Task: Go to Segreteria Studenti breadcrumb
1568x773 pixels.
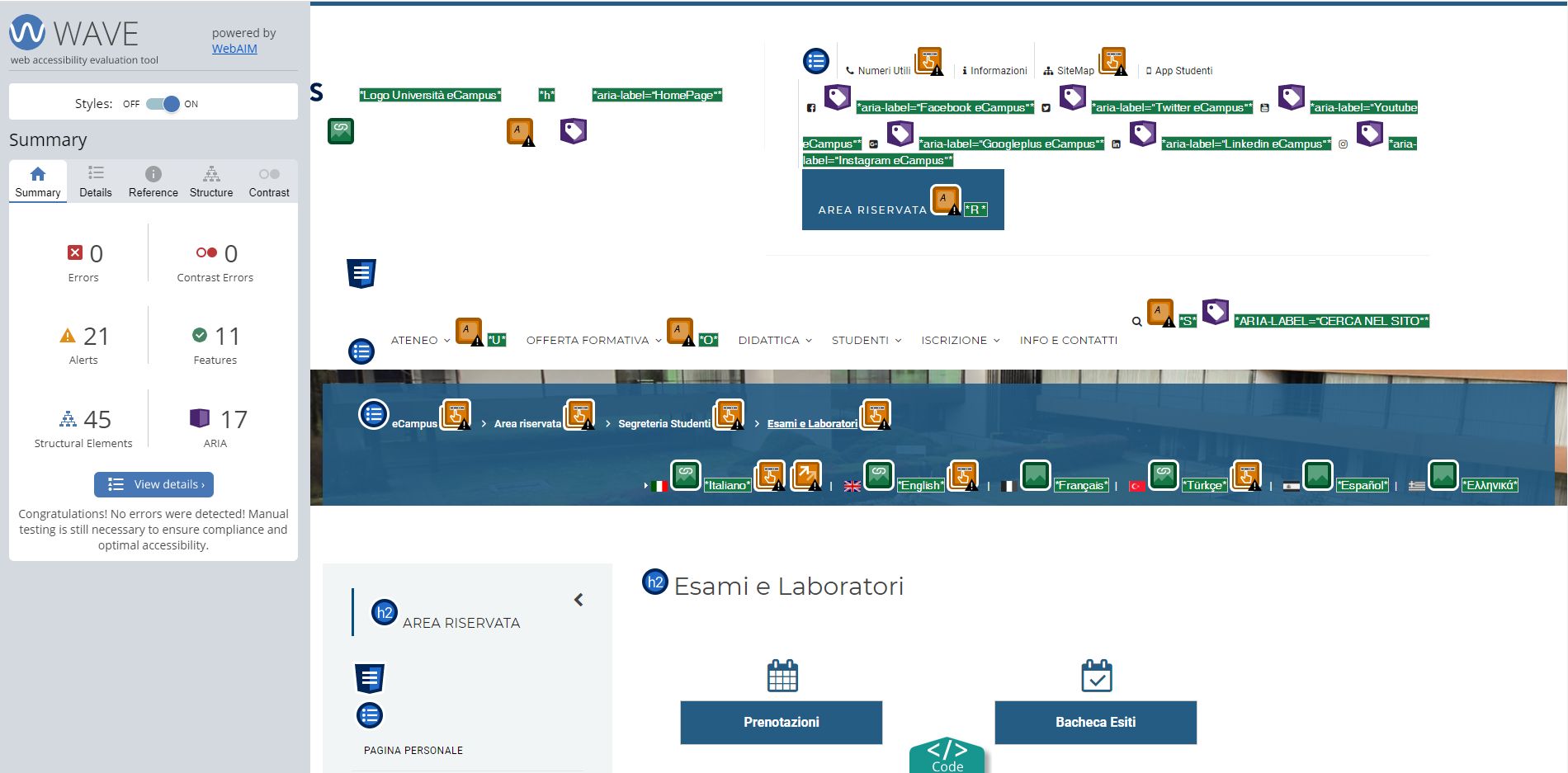Action: (664, 424)
